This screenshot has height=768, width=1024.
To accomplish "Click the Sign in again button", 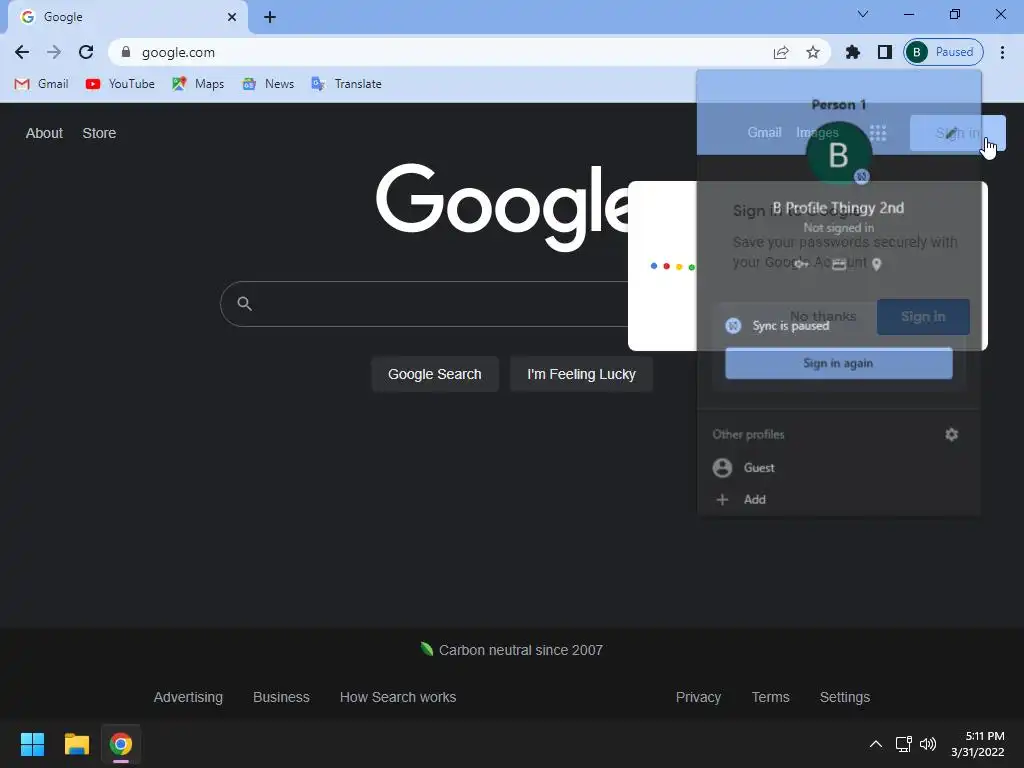I will click(x=839, y=363).
